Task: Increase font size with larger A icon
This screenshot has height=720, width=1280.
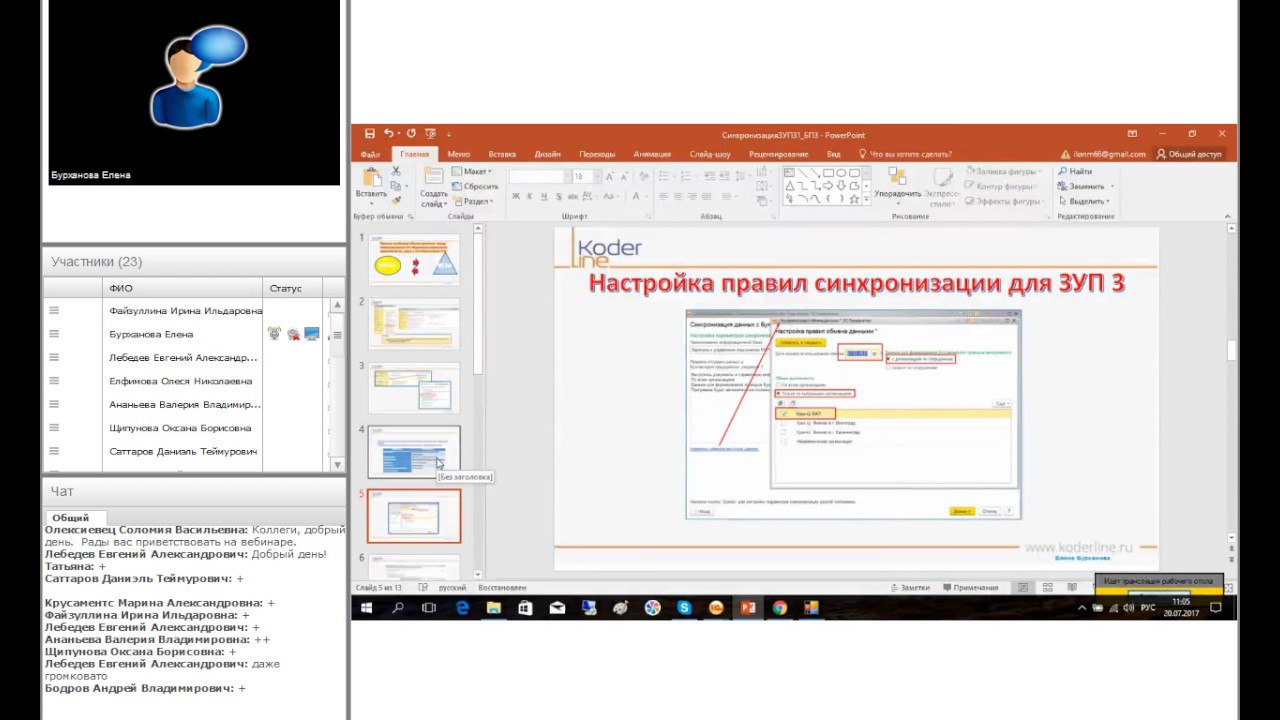Action: click(x=608, y=177)
